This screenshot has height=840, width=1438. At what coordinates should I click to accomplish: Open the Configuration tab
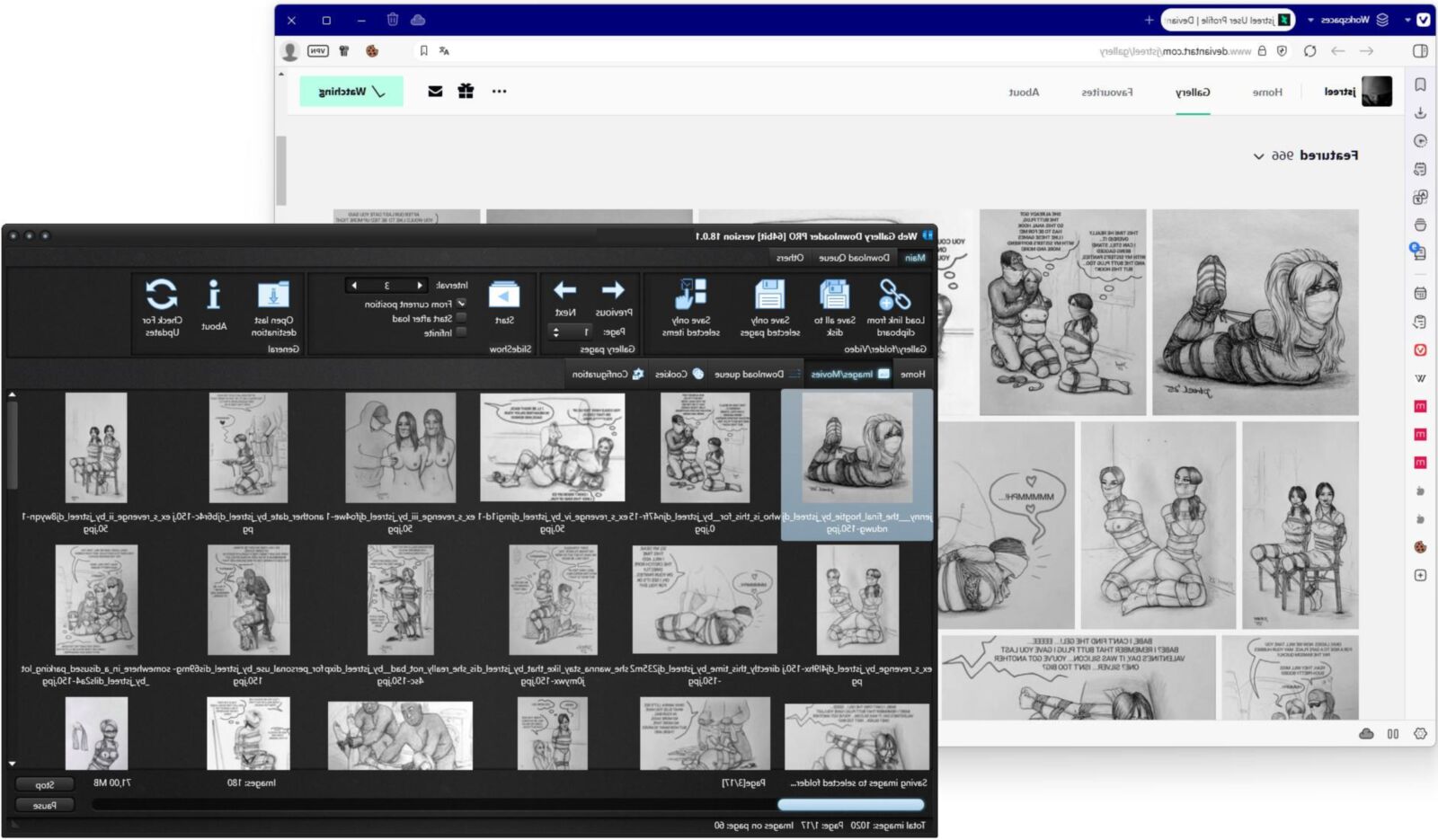pos(608,374)
